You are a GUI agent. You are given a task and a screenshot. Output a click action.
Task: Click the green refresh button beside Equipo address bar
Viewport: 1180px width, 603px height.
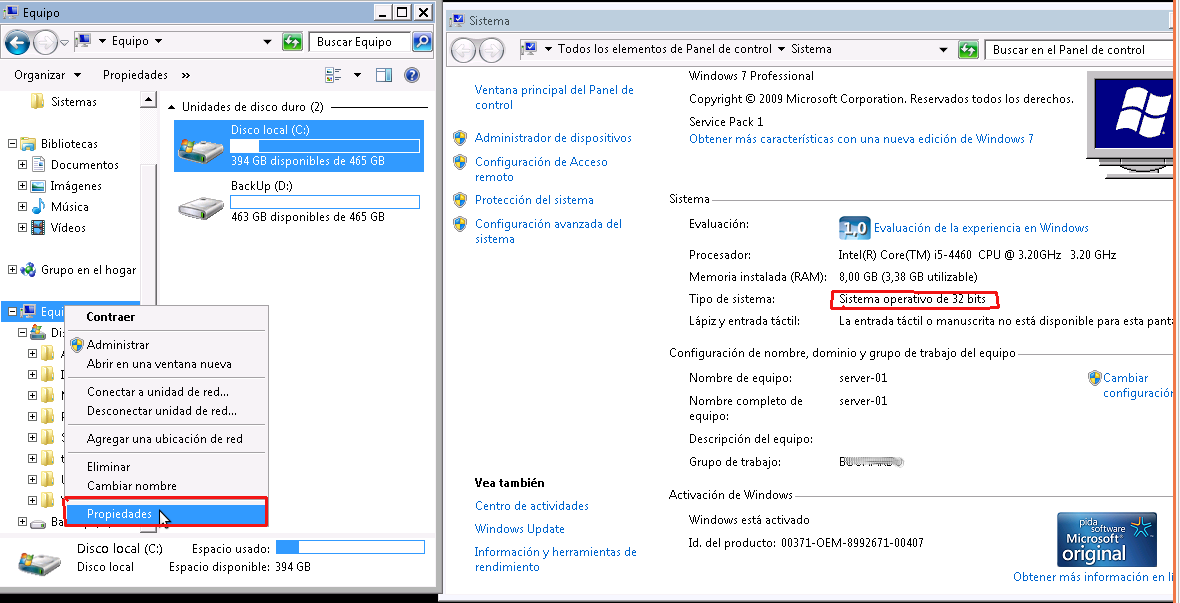292,42
